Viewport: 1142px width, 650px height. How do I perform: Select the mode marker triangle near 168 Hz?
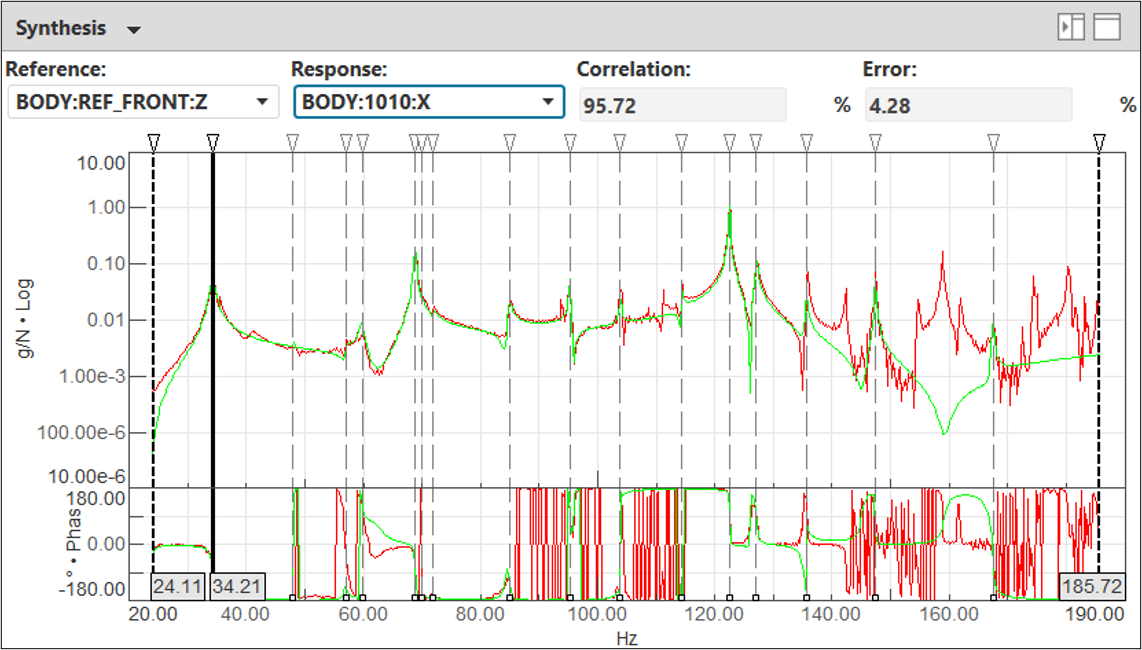coord(993,142)
